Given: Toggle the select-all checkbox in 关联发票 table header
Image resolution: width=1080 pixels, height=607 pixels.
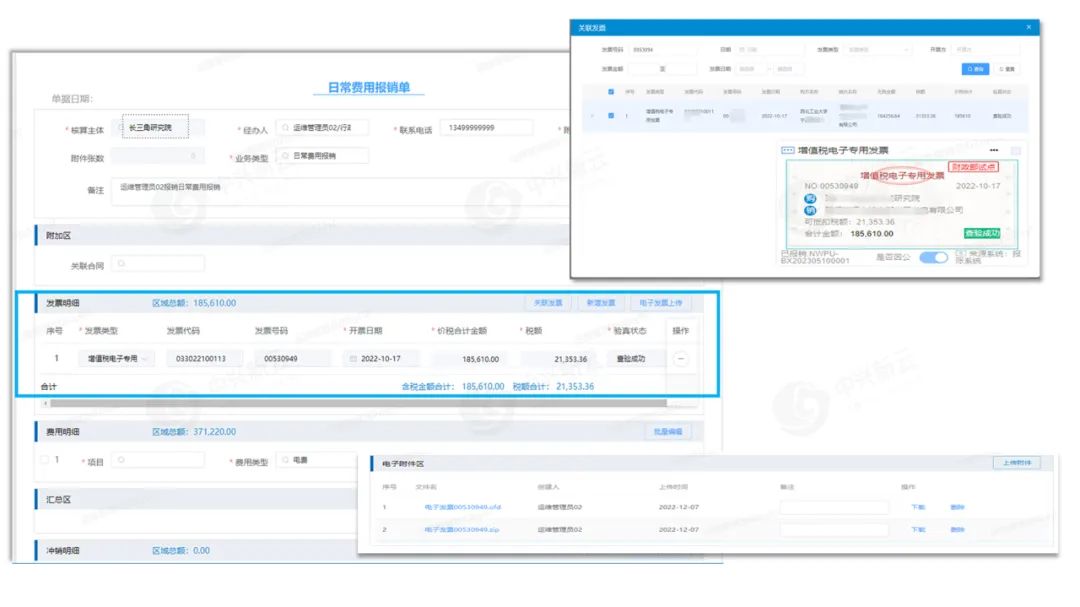Looking at the screenshot, I should 611,92.
